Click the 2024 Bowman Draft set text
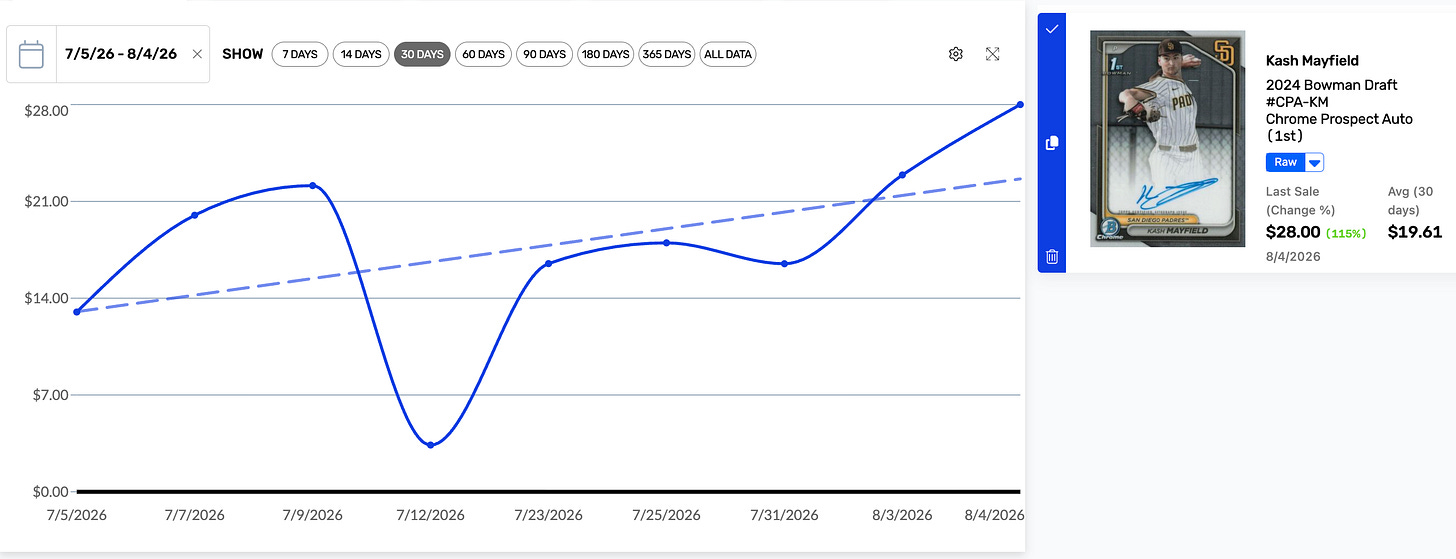Screen dimensions: 1456x559 pyautogui.click(x=1331, y=85)
